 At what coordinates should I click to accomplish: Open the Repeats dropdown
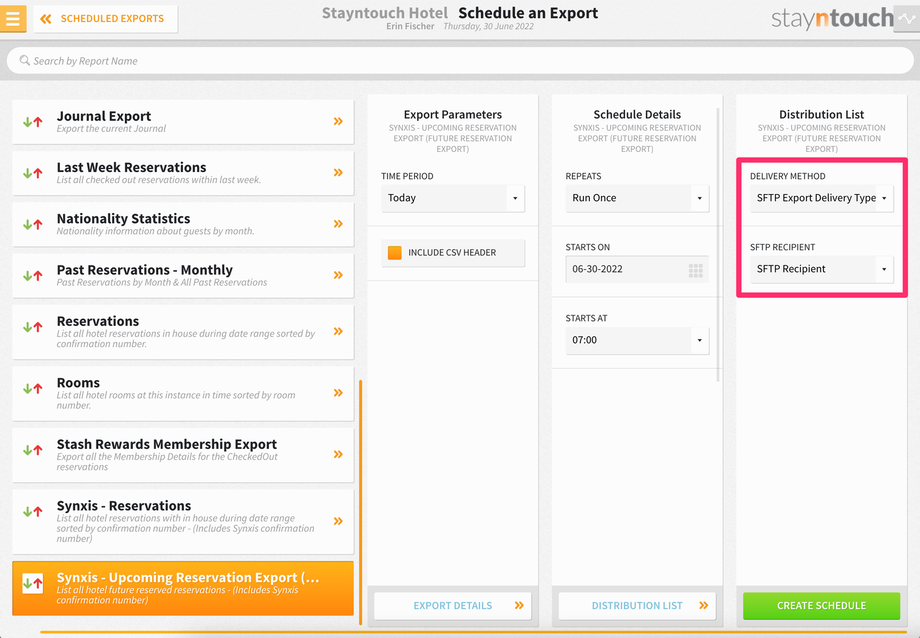pos(637,198)
